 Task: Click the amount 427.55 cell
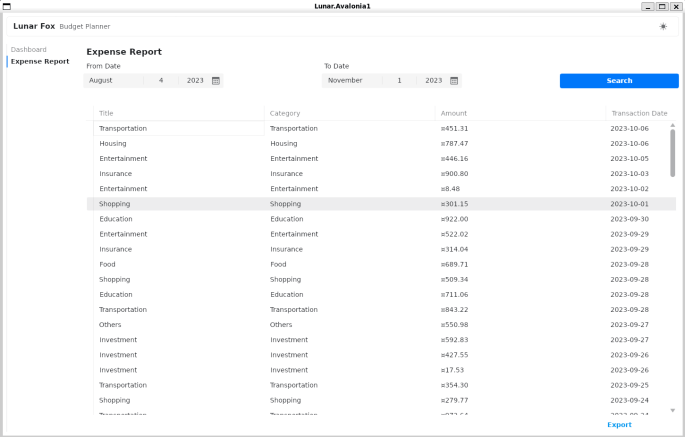point(520,355)
